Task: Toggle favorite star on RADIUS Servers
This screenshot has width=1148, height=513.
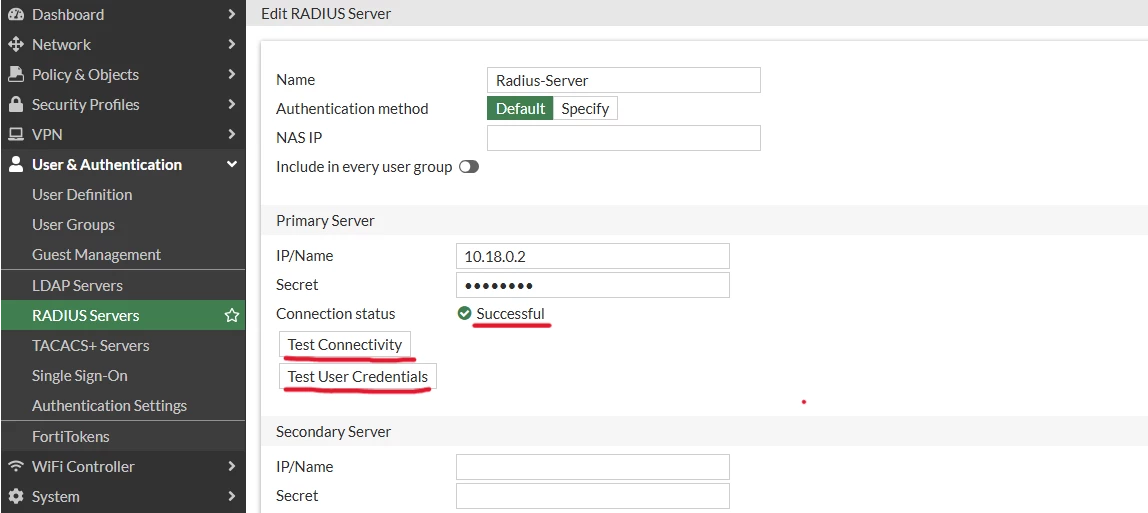Action: 231,315
